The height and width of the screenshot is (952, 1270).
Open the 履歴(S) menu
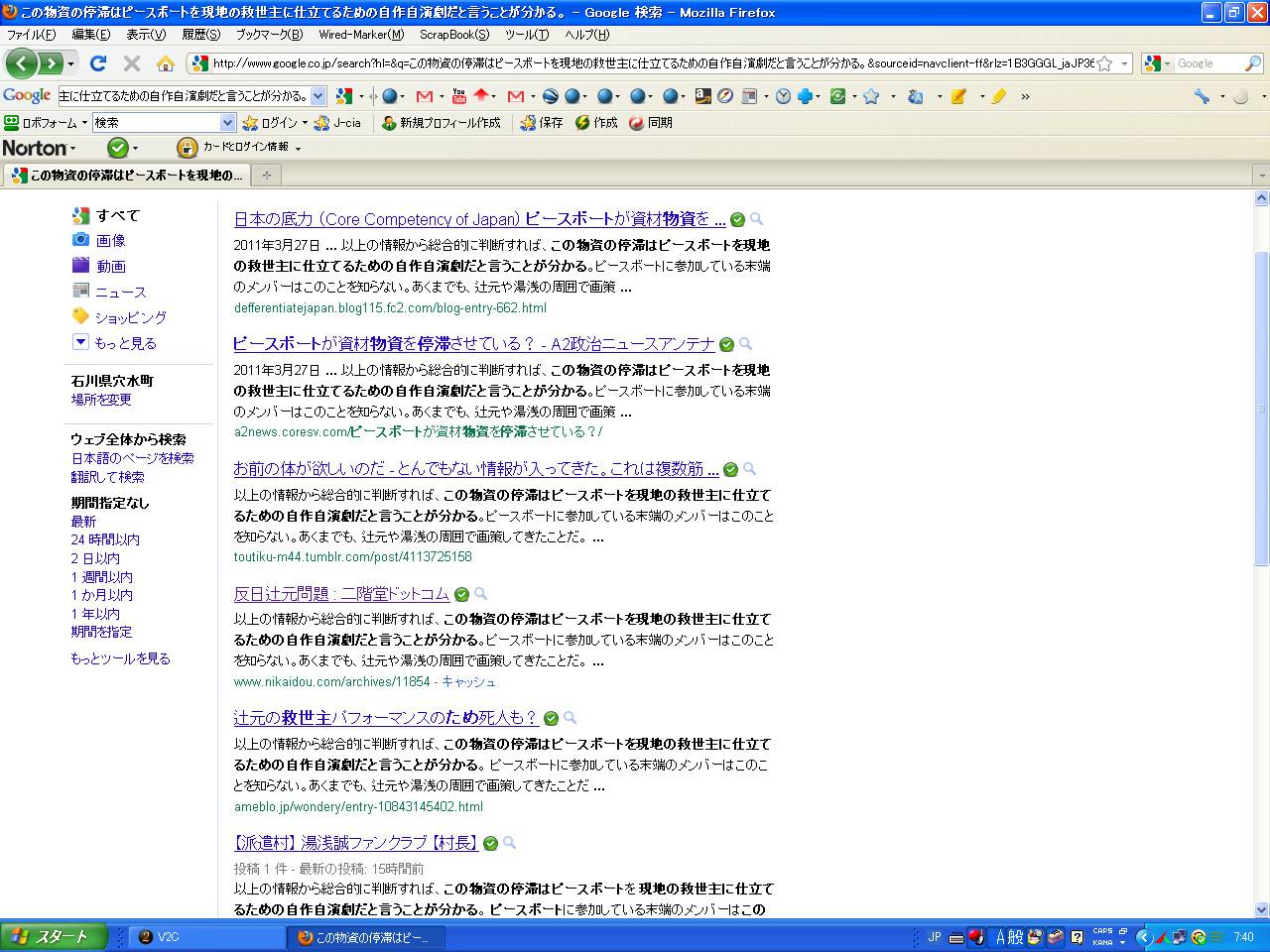[x=201, y=35]
